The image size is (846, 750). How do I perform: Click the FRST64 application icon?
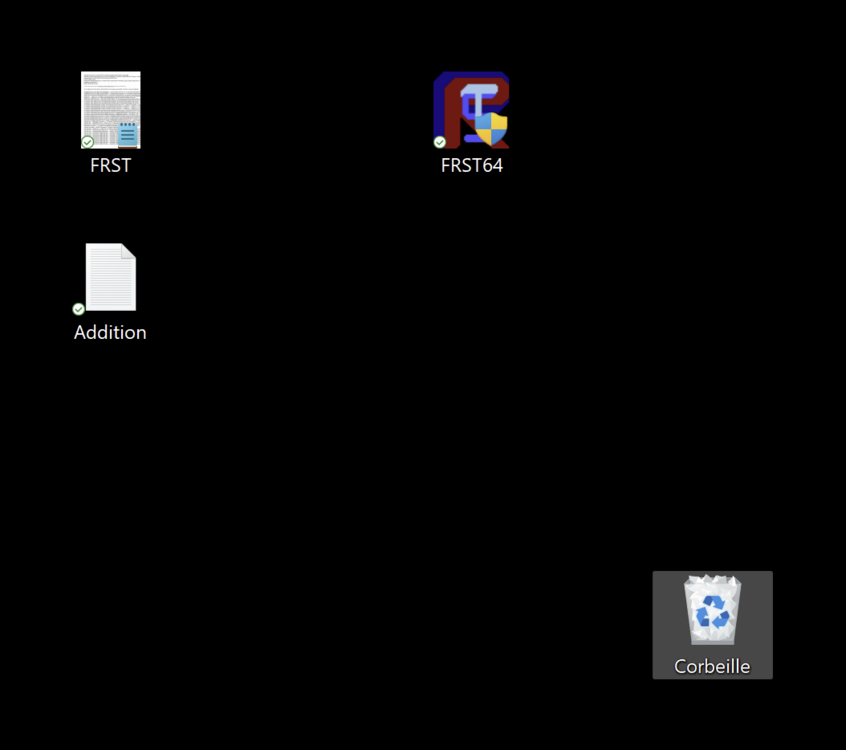[x=471, y=109]
